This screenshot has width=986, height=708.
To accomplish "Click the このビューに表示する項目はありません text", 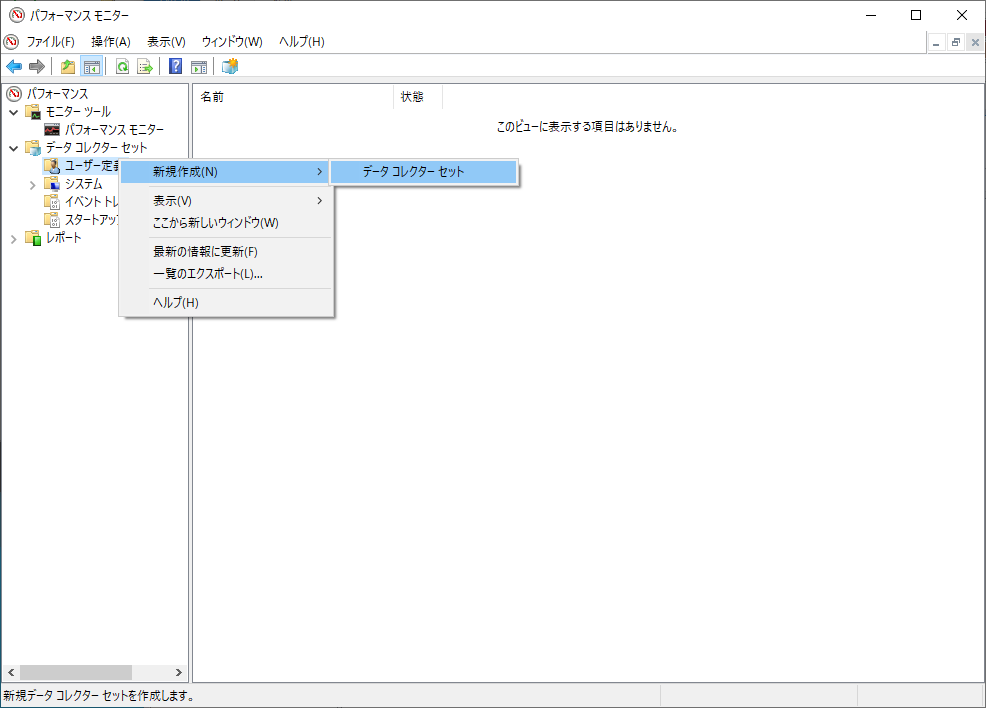I will coord(588,127).
